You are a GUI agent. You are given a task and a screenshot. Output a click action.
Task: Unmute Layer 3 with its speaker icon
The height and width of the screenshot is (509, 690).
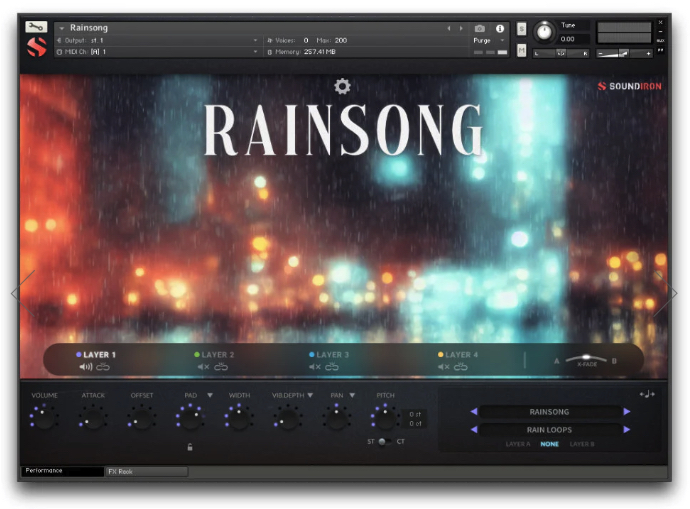pos(315,367)
